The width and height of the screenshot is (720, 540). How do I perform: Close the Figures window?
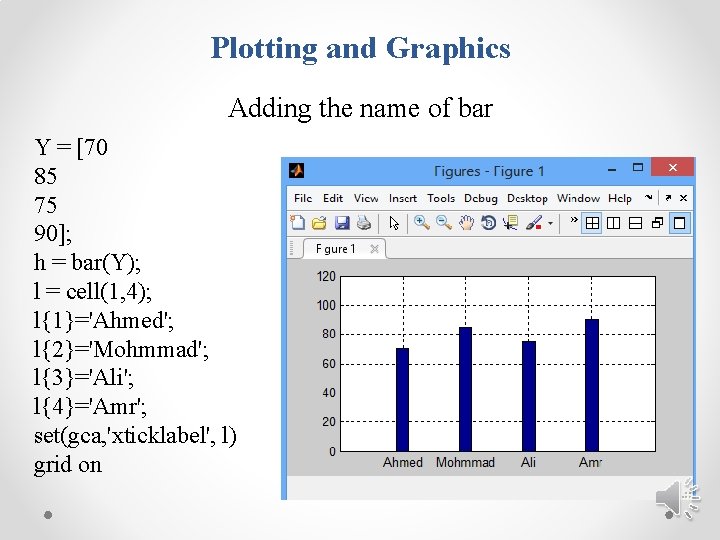coord(673,168)
